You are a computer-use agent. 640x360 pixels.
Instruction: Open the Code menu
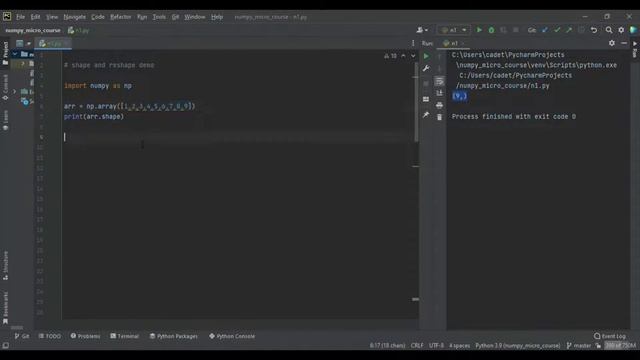click(x=98, y=17)
